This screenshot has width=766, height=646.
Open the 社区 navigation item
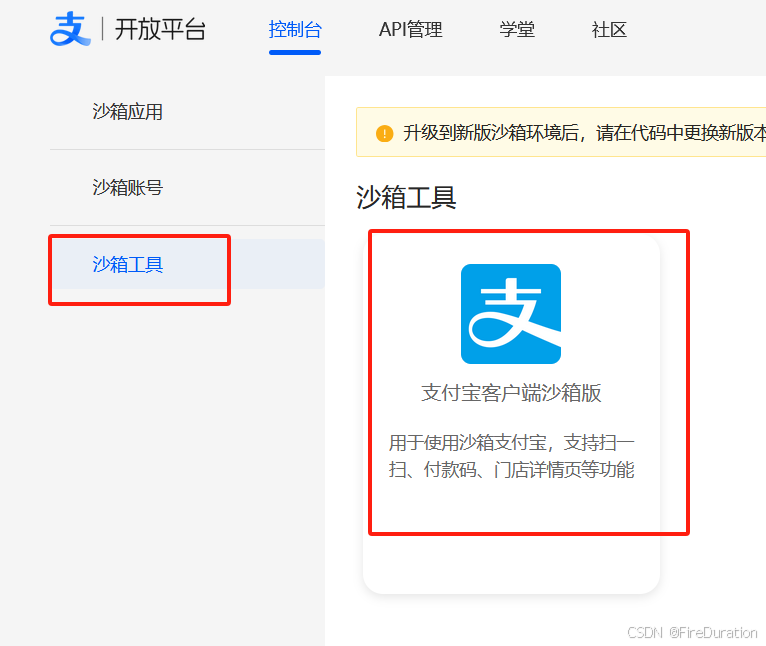(x=609, y=30)
